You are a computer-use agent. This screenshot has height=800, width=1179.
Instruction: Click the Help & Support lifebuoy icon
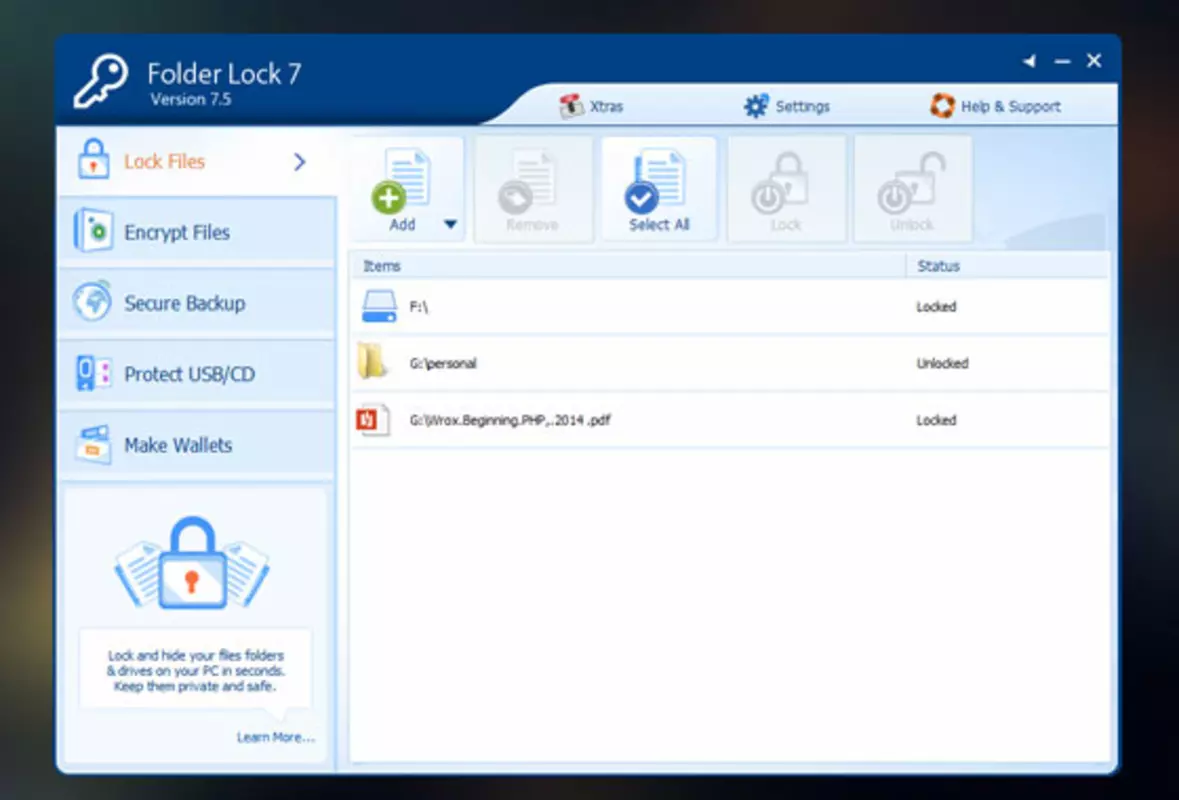(942, 106)
